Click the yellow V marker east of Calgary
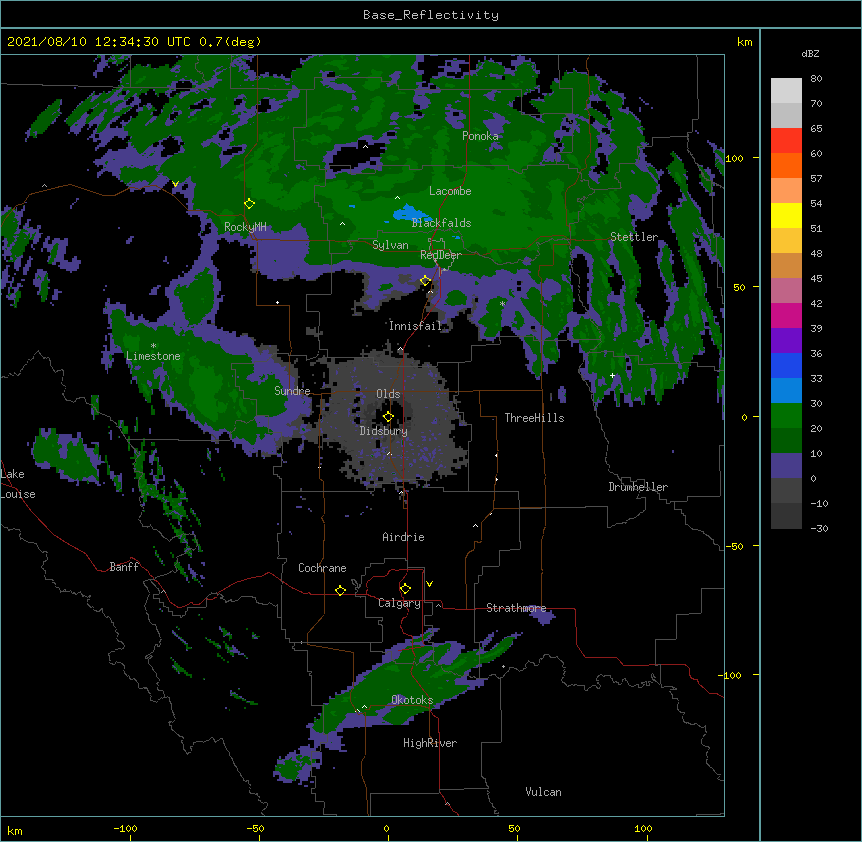862x842 pixels. [x=429, y=584]
